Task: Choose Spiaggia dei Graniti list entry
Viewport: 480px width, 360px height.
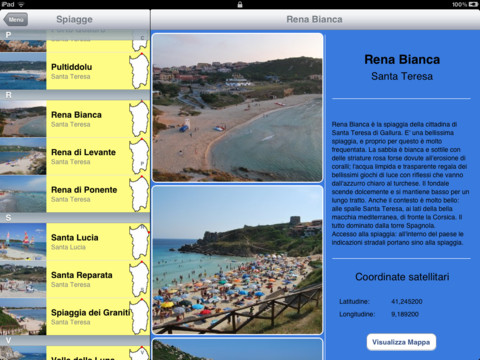Action: click(x=75, y=317)
